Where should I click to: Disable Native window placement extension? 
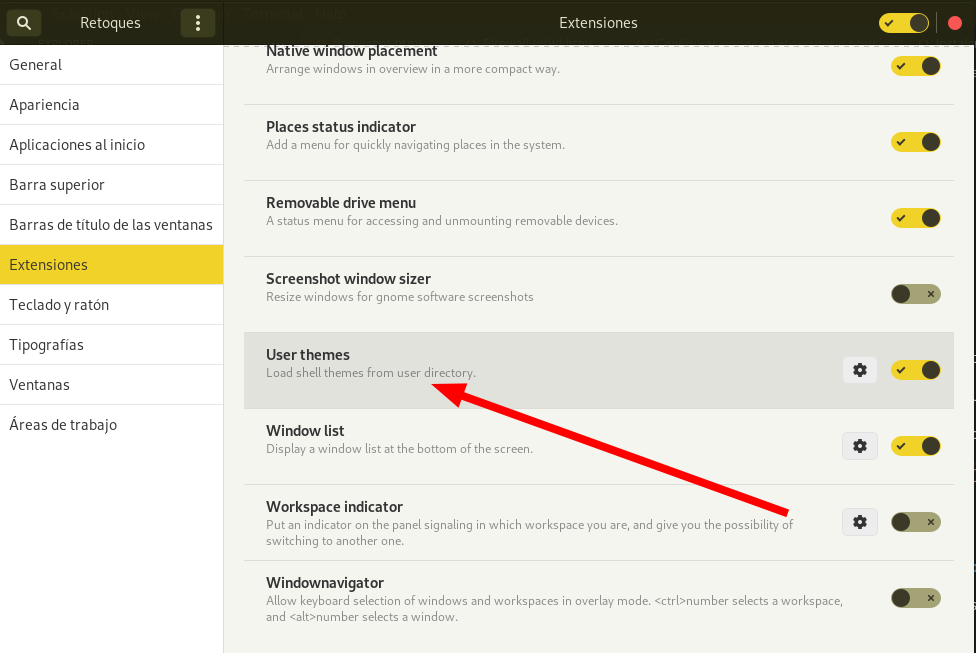tap(915, 66)
